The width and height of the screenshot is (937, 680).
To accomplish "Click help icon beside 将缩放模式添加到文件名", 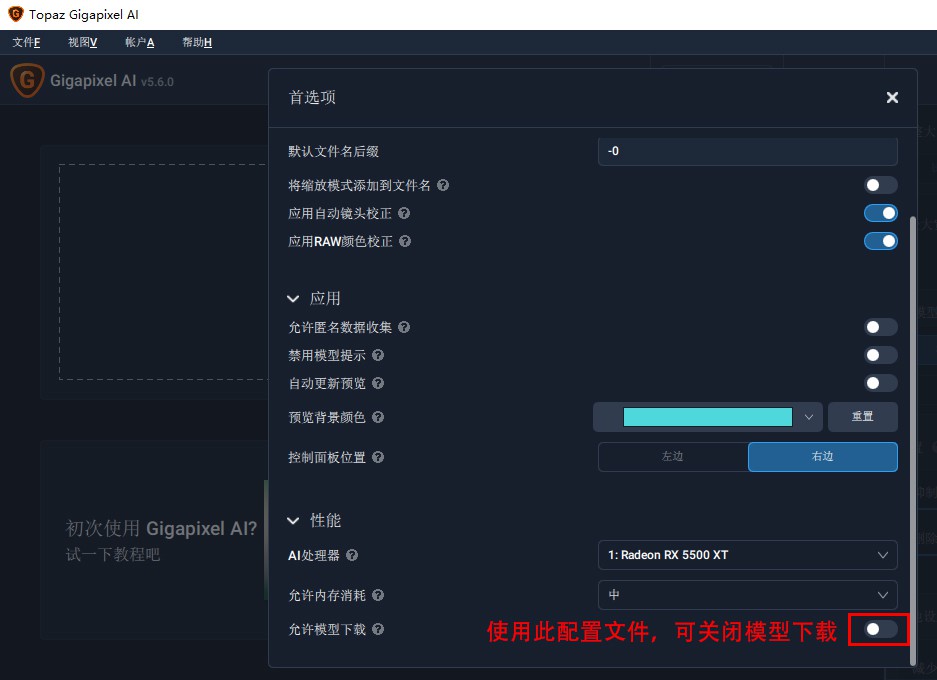I will [x=443, y=185].
